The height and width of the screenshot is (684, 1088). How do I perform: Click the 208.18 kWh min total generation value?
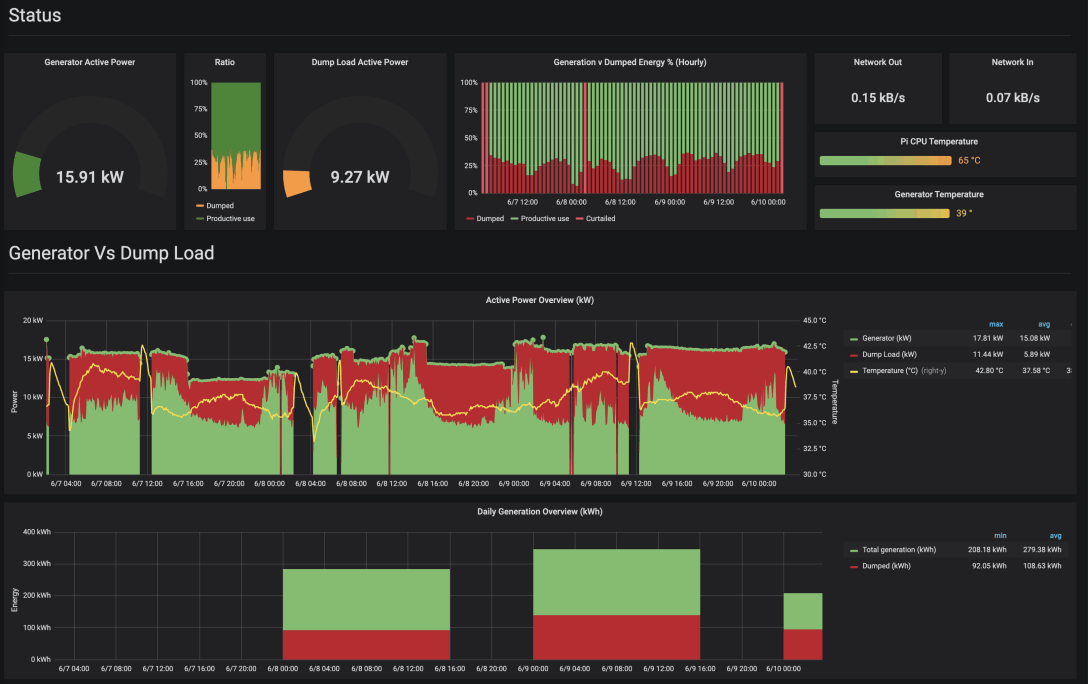point(987,550)
